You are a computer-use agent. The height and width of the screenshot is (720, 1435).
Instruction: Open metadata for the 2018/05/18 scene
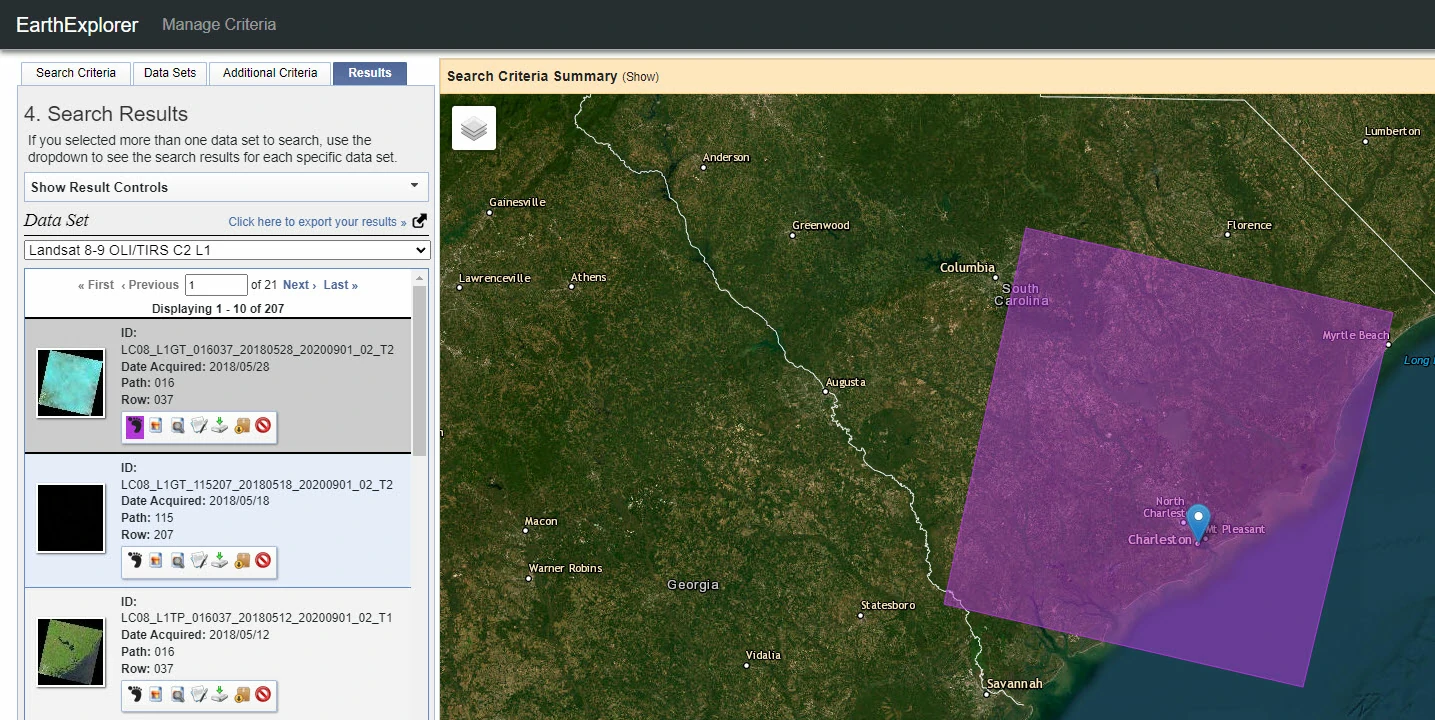tap(199, 561)
